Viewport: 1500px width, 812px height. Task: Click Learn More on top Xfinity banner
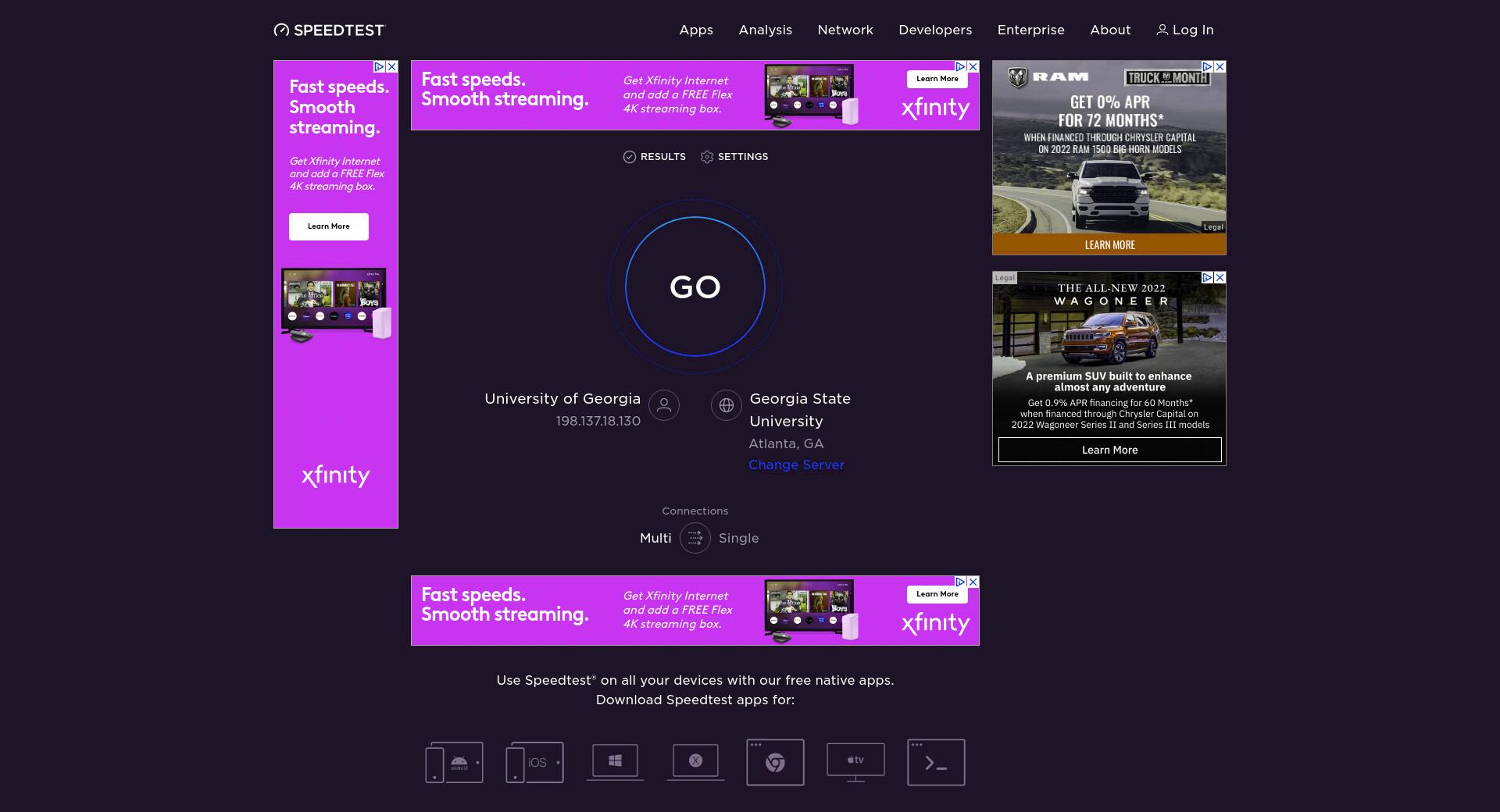tap(937, 79)
